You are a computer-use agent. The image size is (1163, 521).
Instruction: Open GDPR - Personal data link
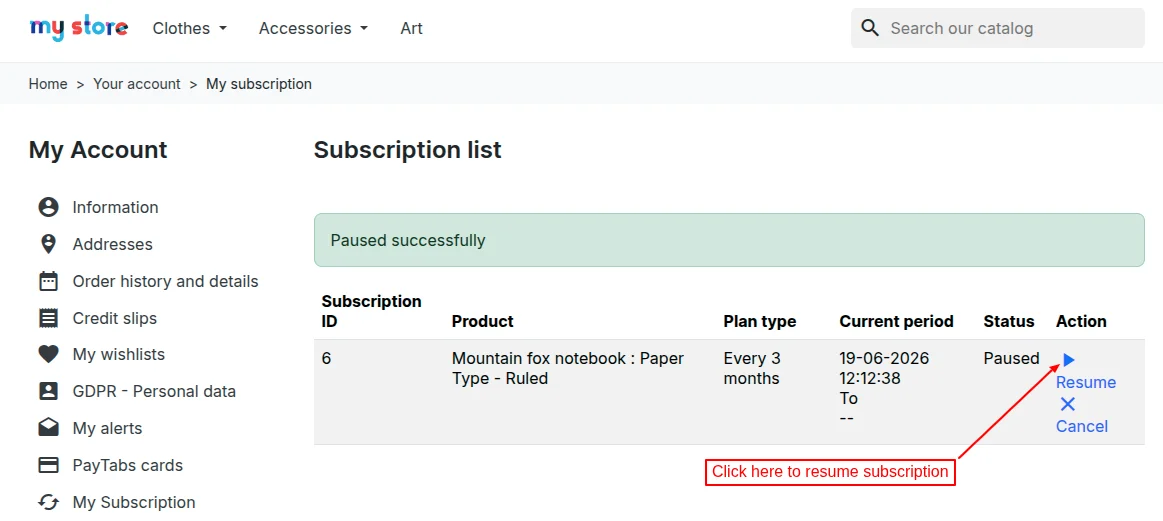(154, 391)
